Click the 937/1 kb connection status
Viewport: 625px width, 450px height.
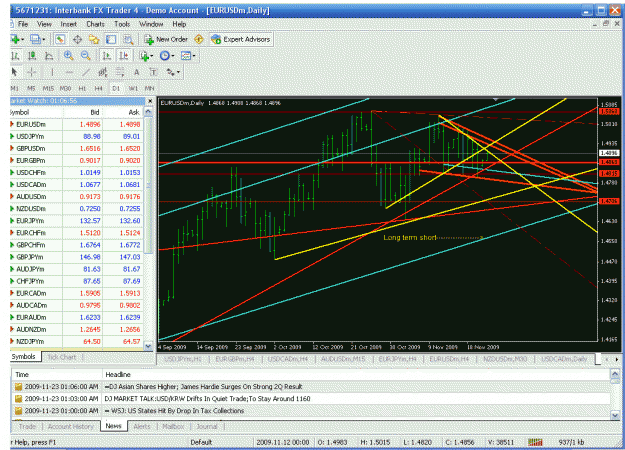tap(571, 442)
